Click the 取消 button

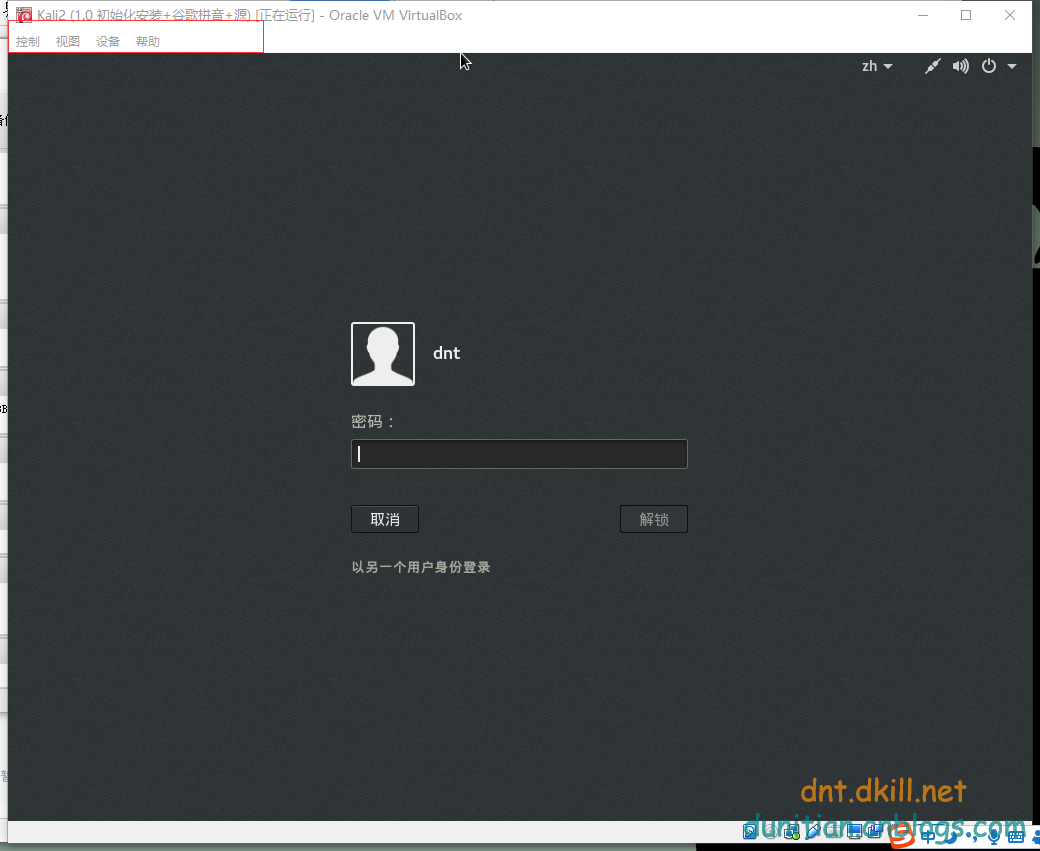pos(385,519)
